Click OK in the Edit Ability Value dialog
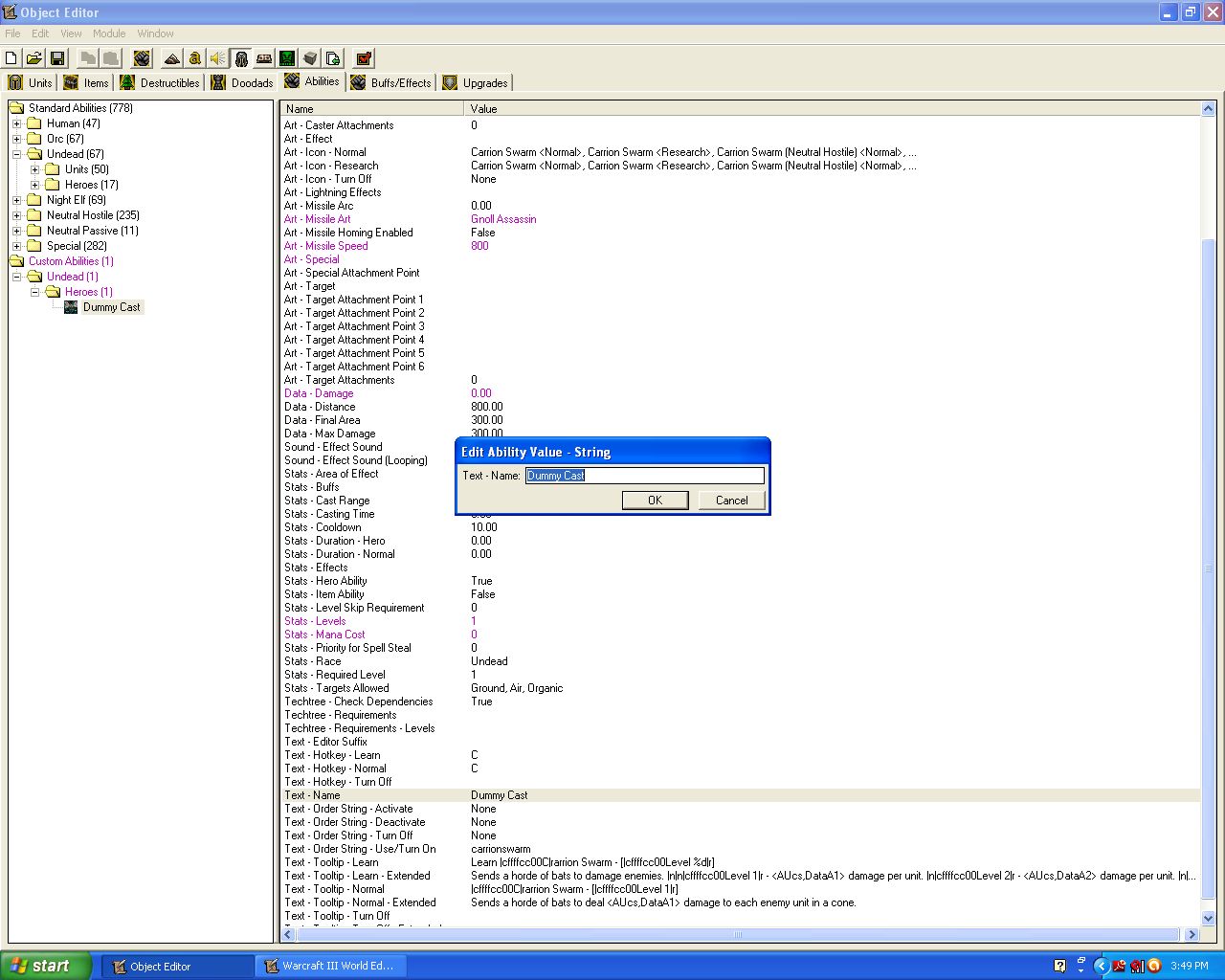This screenshot has height=980, width=1225. pyautogui.click(x=655, y=501)
